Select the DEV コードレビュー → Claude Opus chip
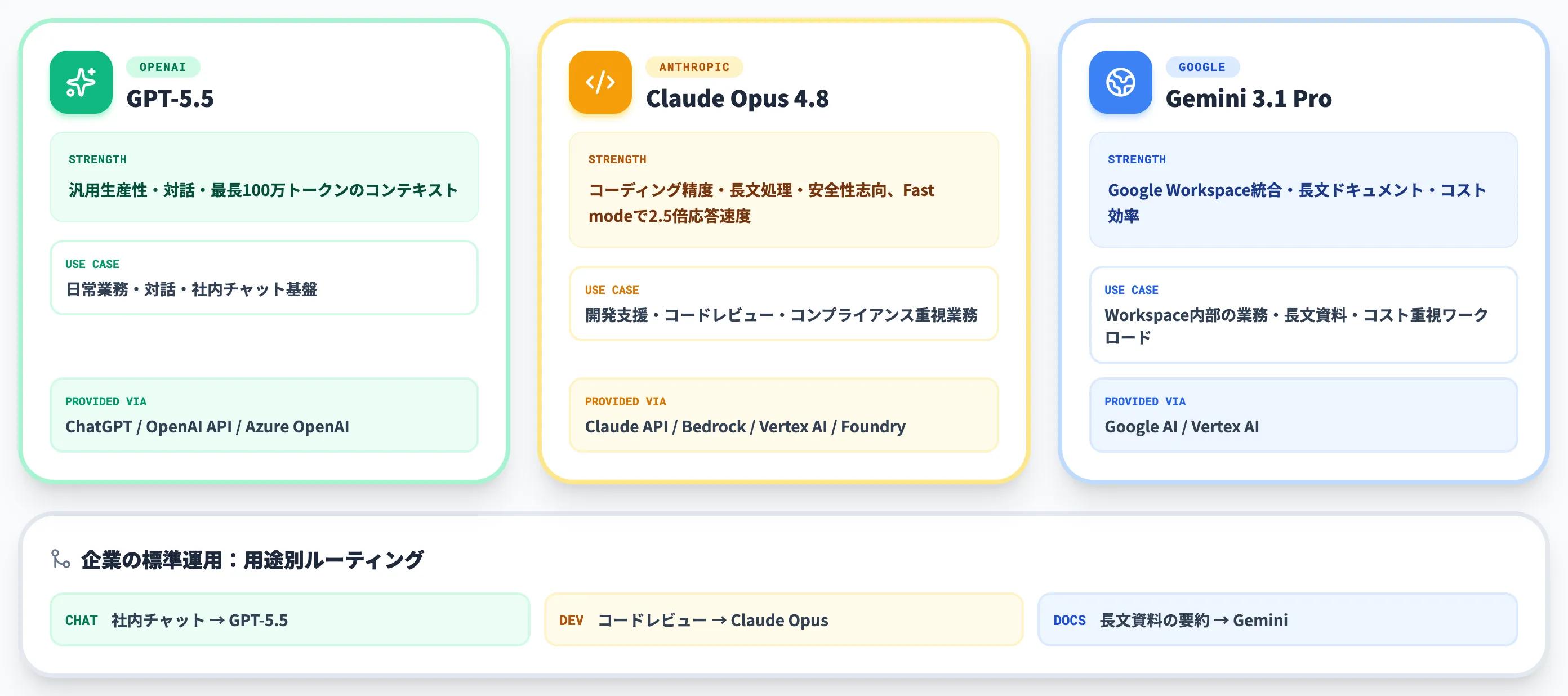This screenshot has height=696, width=1568. pos(784,620)
